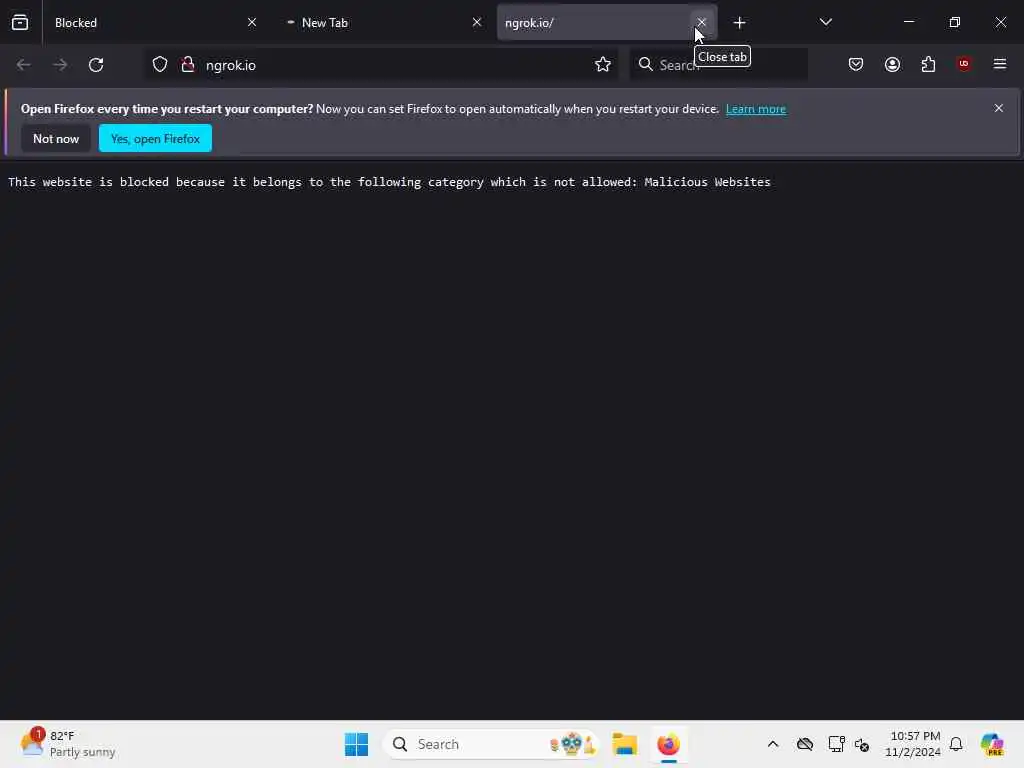Minimize the Firefox window
Screen dimensions: 1024x768
point(908,22)
